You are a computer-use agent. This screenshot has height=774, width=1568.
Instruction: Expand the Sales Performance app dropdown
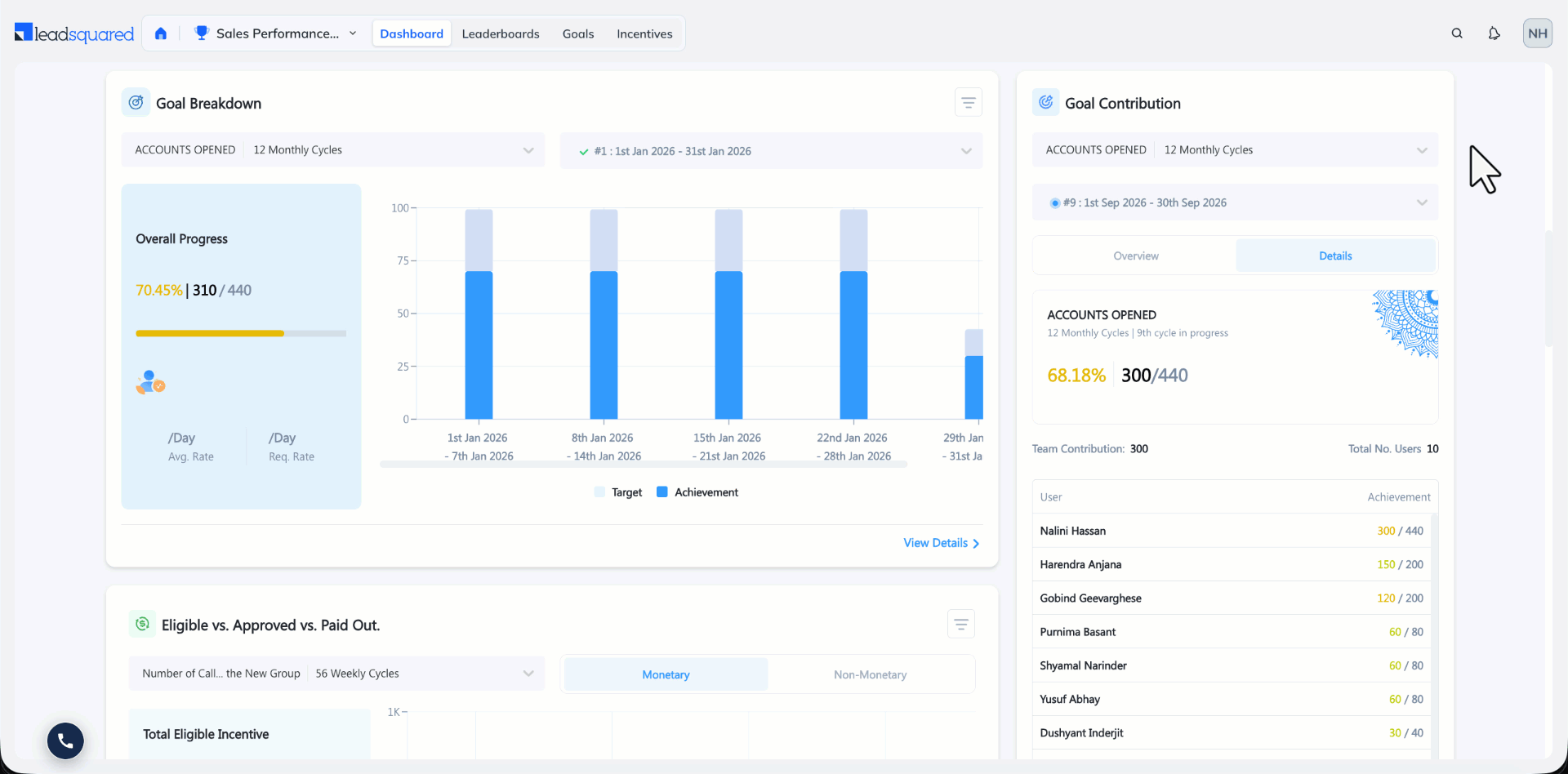coord(353,33)
